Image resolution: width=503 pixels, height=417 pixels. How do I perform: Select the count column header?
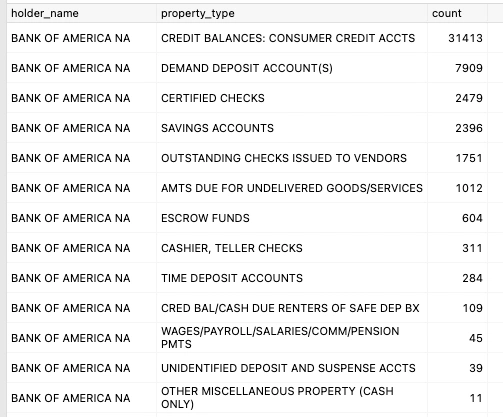point(457,13)
